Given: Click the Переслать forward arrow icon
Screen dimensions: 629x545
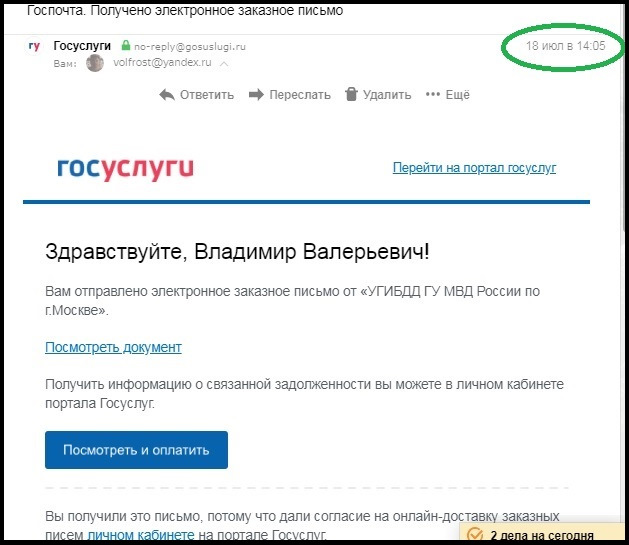Looking at the screenshot, I should (256, 95).
